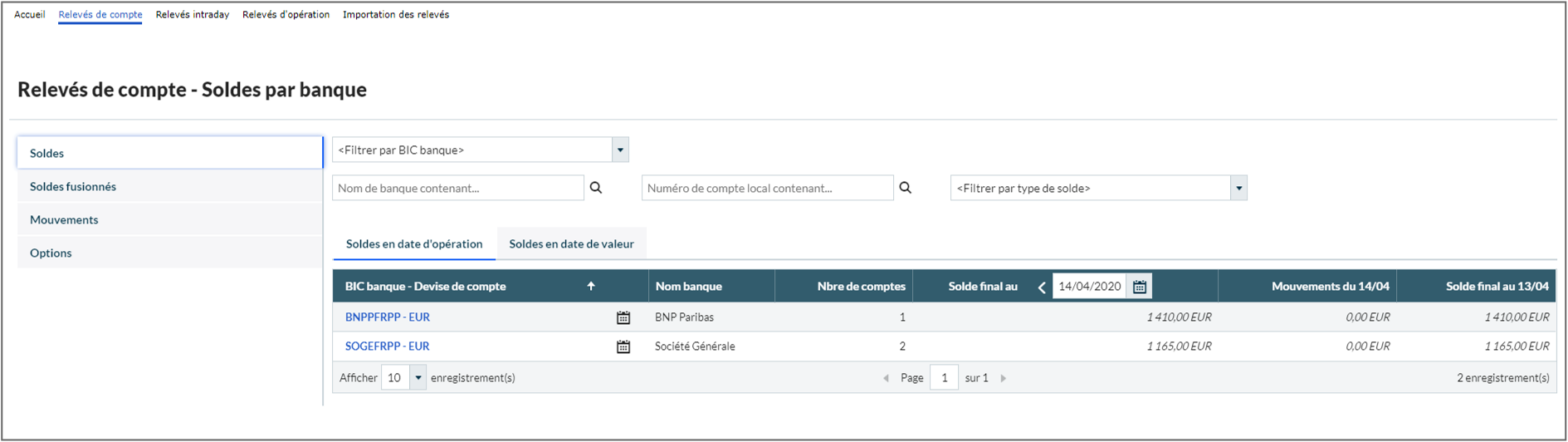This screenshot has width=1568, height=442.
Task: Go to the previous page arrow
Action: tap(886, 378)
